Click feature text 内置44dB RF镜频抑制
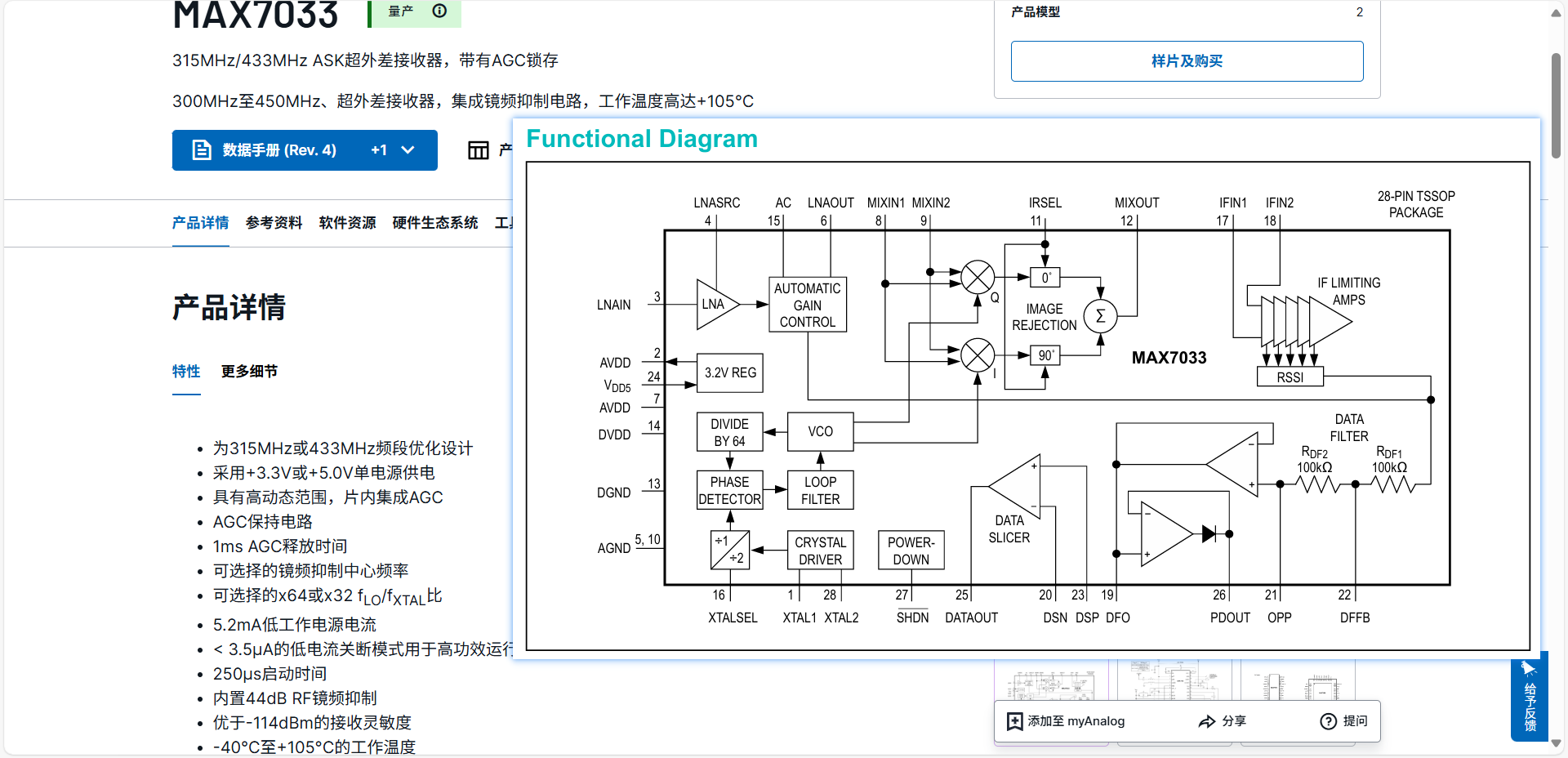The image size is (1568, 758). coord(295,698)
